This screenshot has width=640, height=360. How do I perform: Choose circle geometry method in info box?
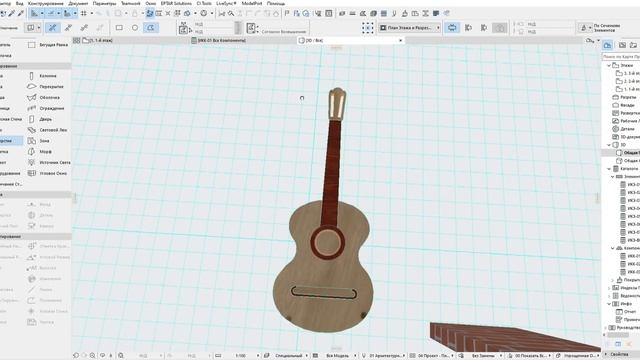(135, 28)
